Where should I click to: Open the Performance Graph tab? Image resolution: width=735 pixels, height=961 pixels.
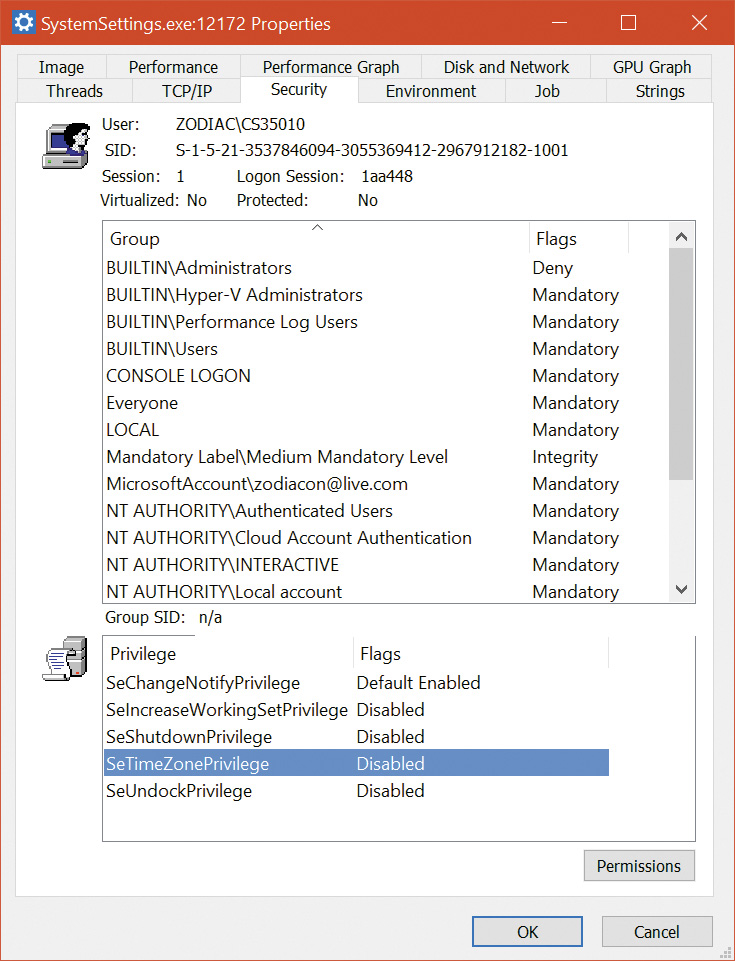click(331, 67)
